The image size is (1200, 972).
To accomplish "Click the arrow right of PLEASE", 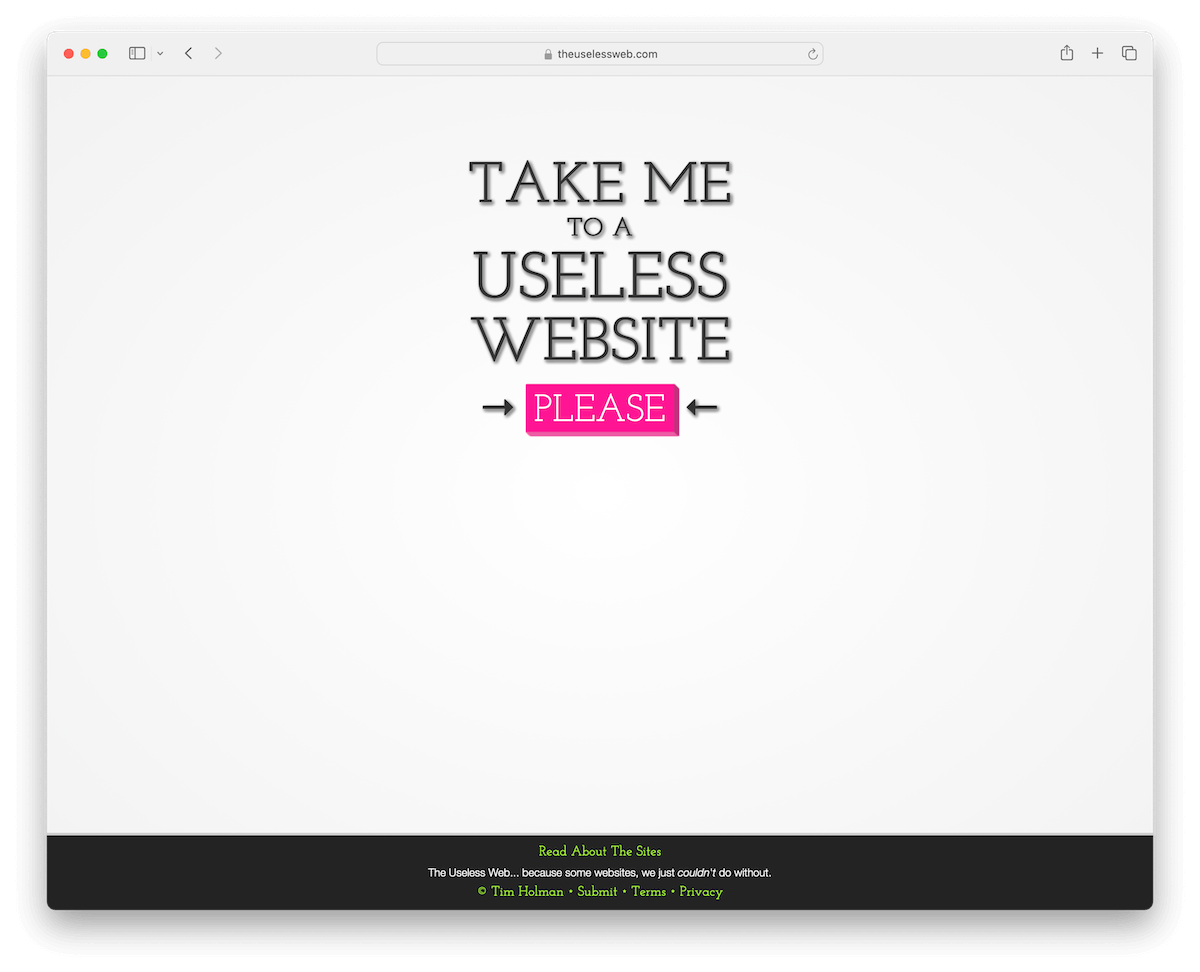I will [x=703, y=408].
